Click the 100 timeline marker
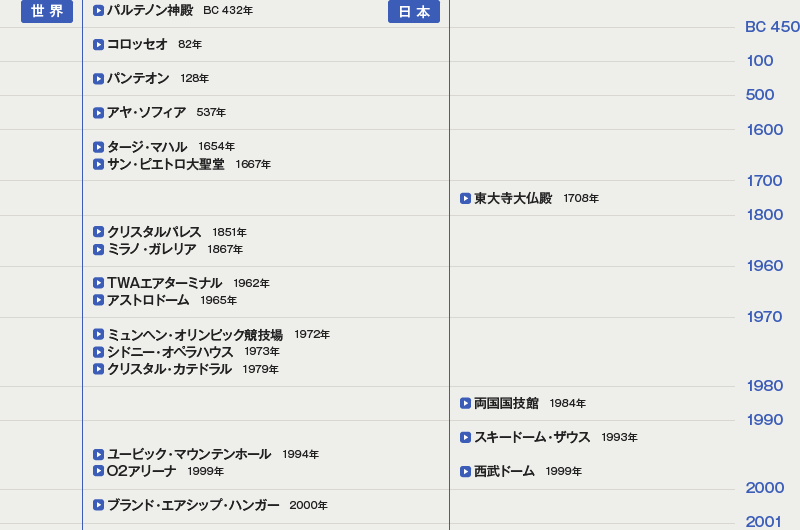 pos(760,61)
